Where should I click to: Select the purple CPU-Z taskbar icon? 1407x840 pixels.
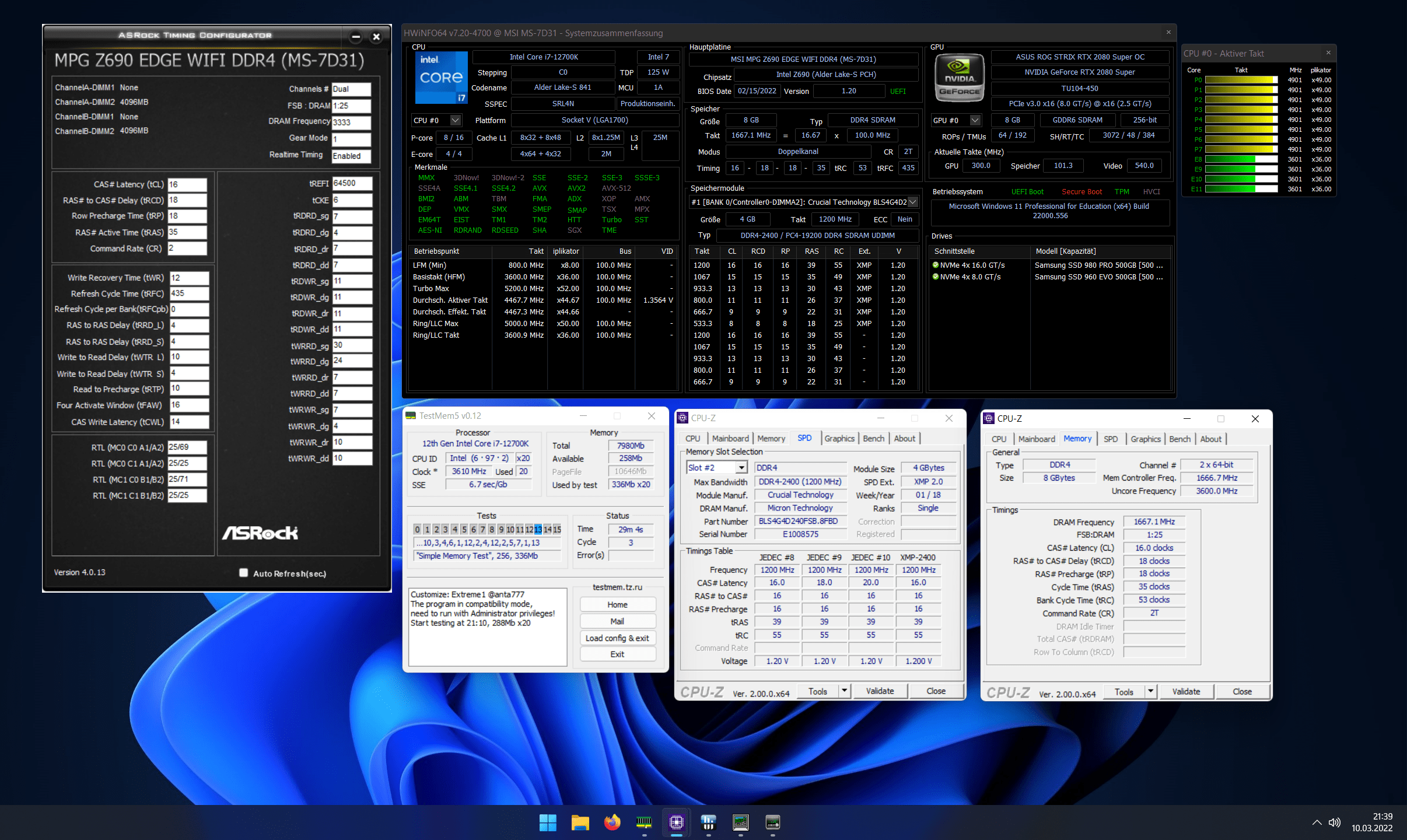click(676, 822)
